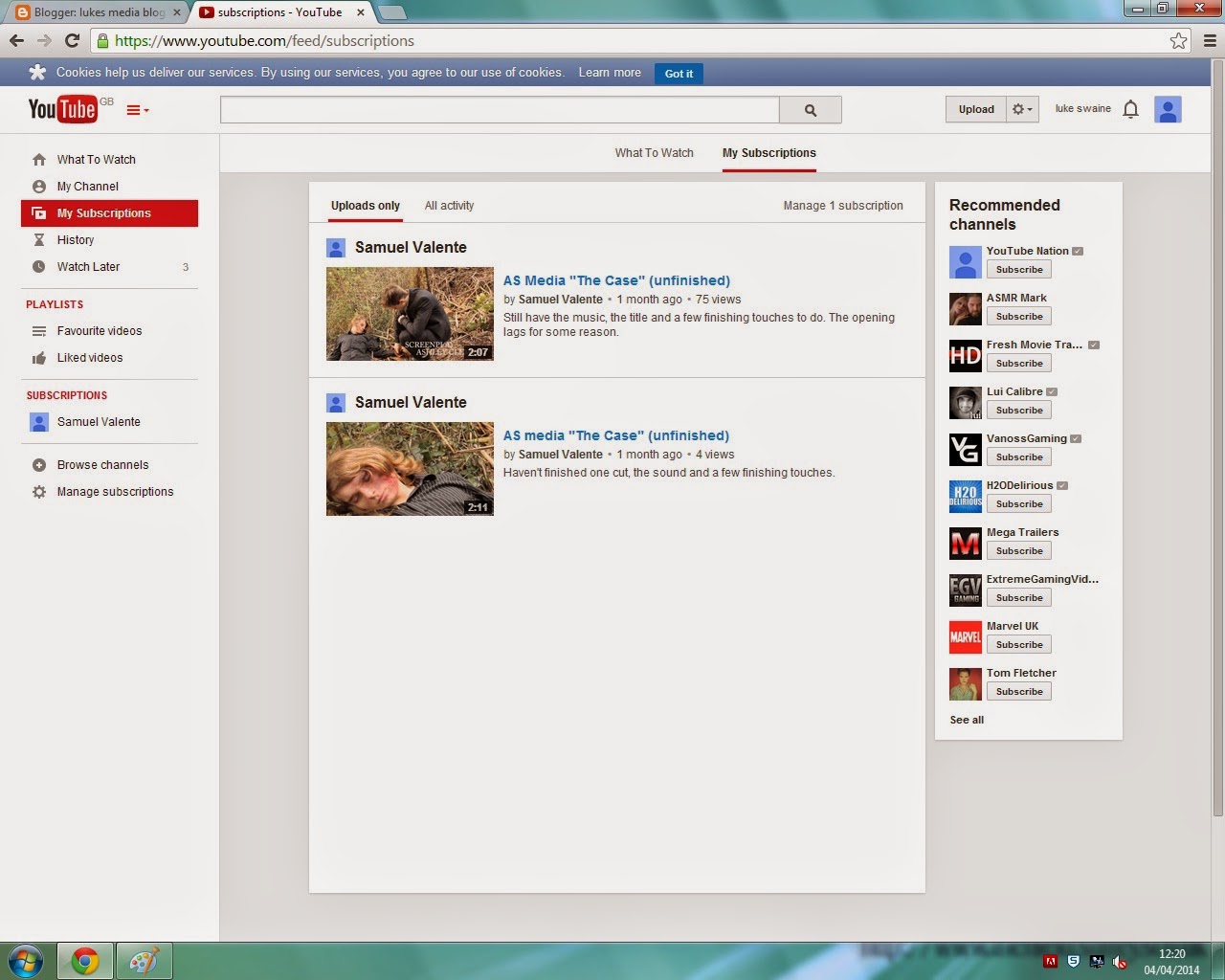Subscribe to ASMR Mark

coord(1018,317)
